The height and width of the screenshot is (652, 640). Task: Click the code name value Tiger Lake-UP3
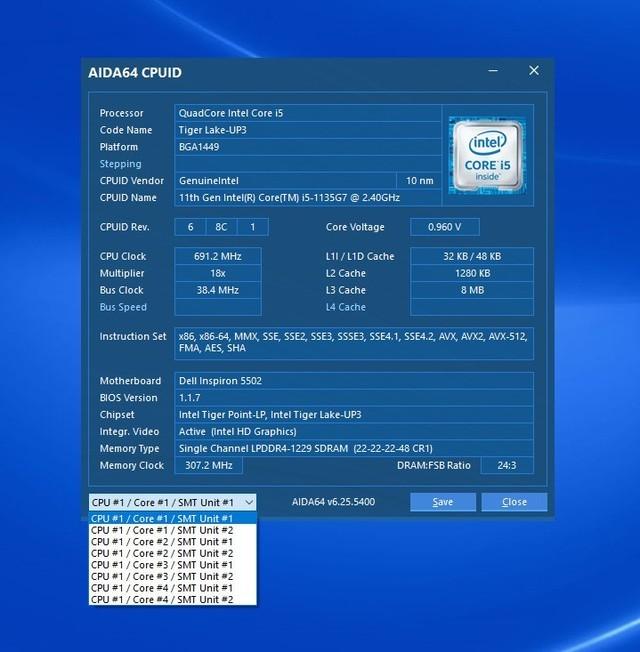(308, 130)
